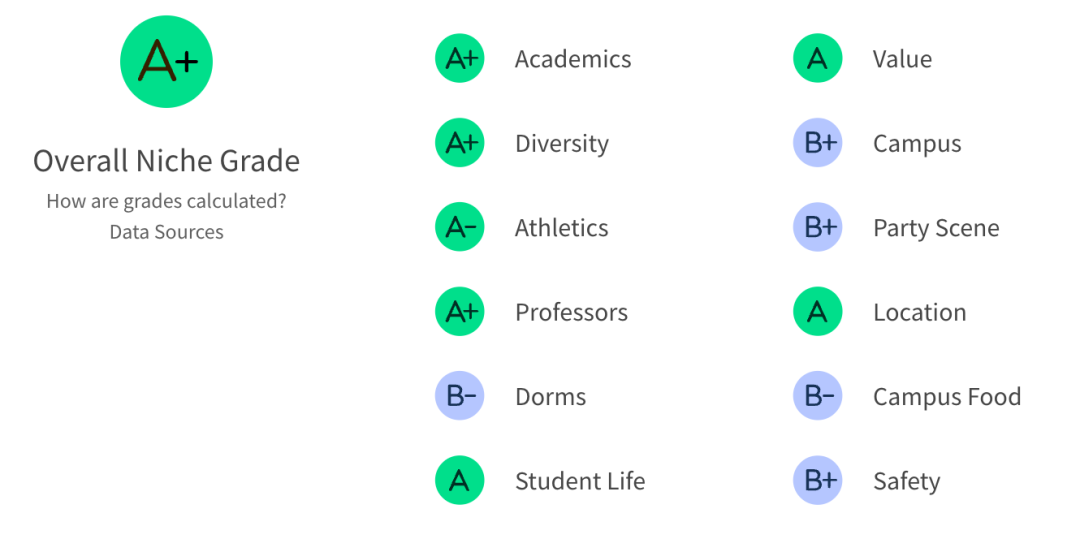Open the Data Sources link

[166, 232]
